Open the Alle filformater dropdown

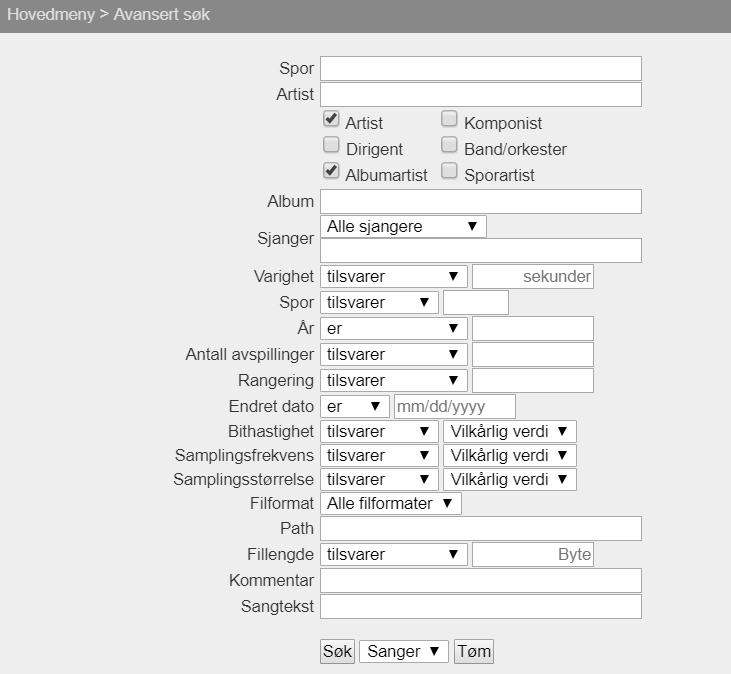tap(391, 503)
